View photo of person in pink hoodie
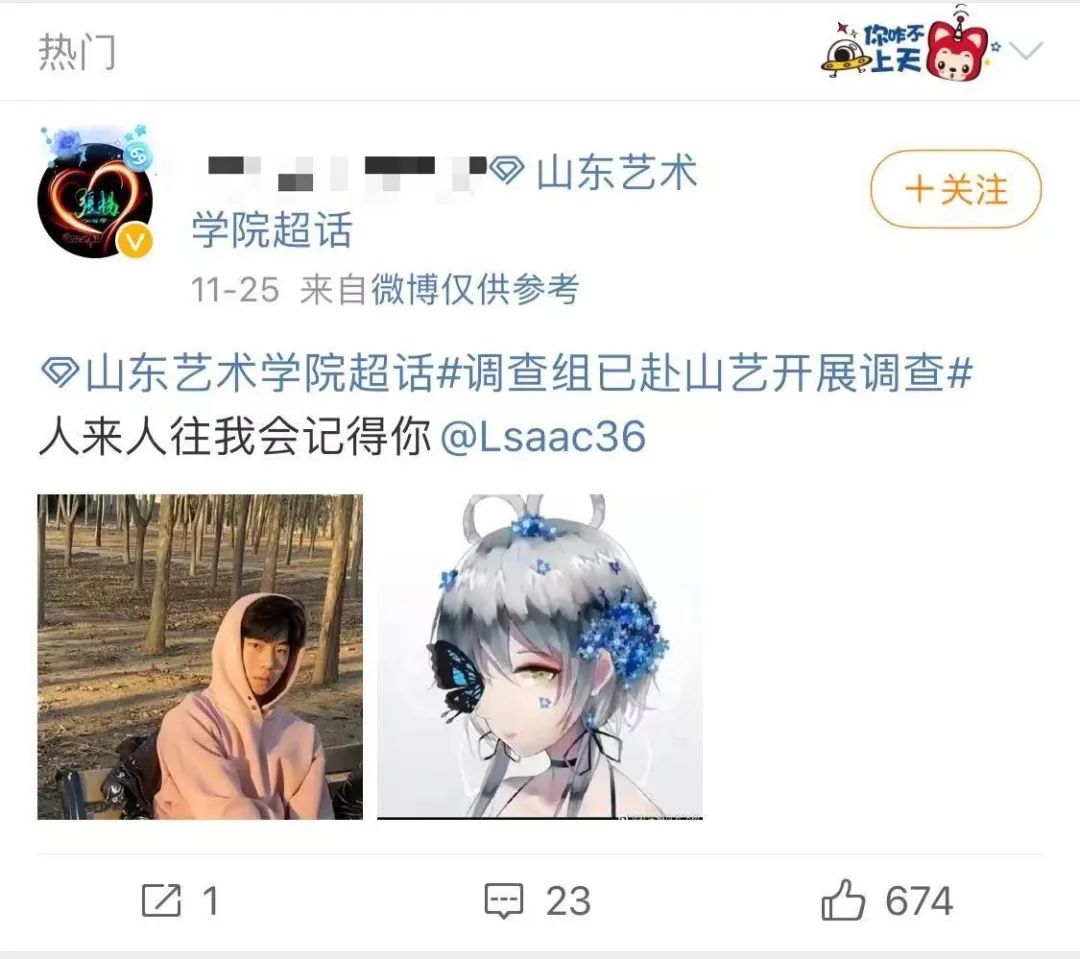 point(200,657)
